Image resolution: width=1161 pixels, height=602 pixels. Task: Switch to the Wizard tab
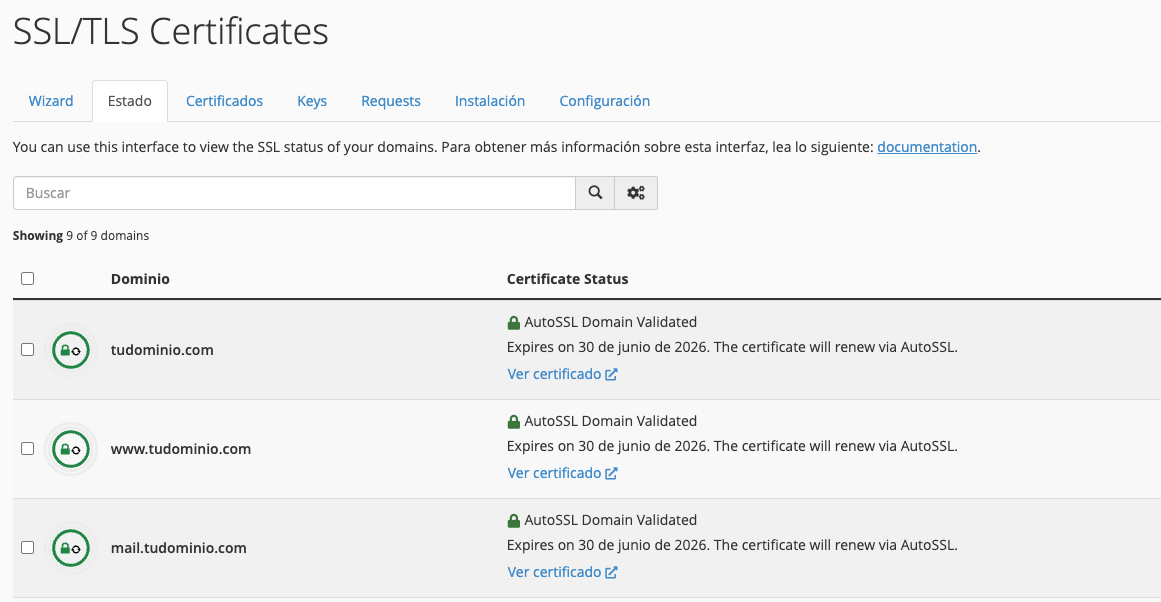(51, 101)
